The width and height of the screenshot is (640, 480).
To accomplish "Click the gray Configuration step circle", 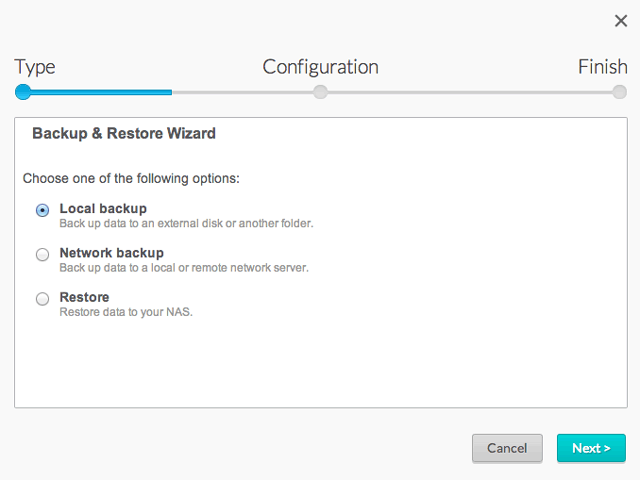I will (320, 92).
